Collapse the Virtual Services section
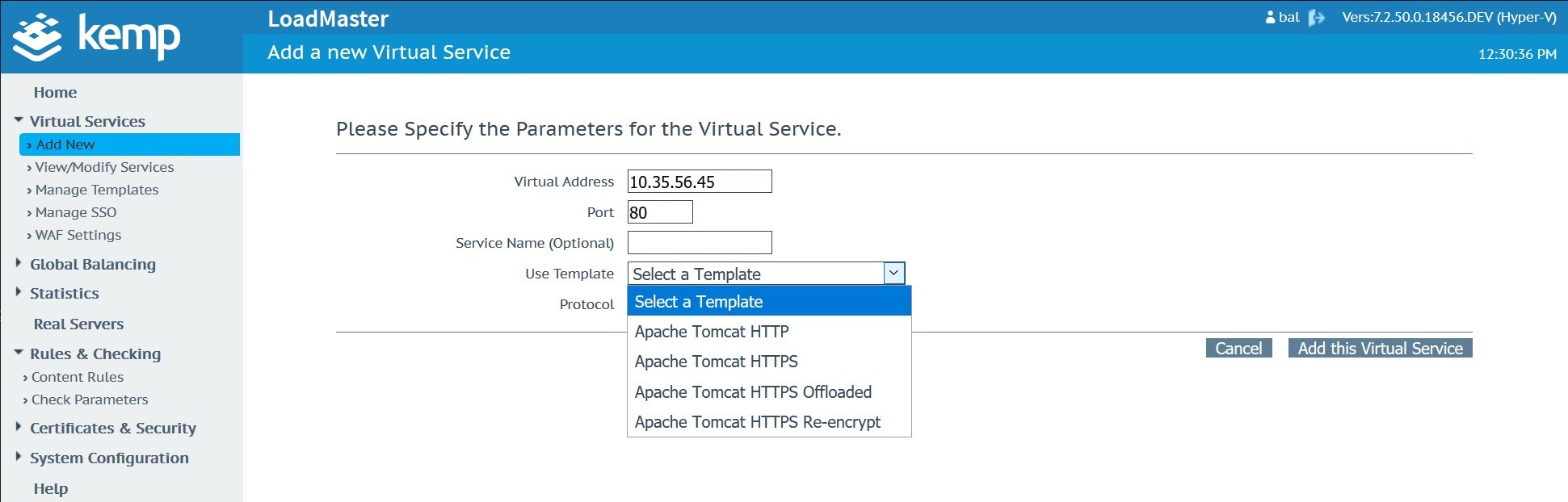 point(19,121)
